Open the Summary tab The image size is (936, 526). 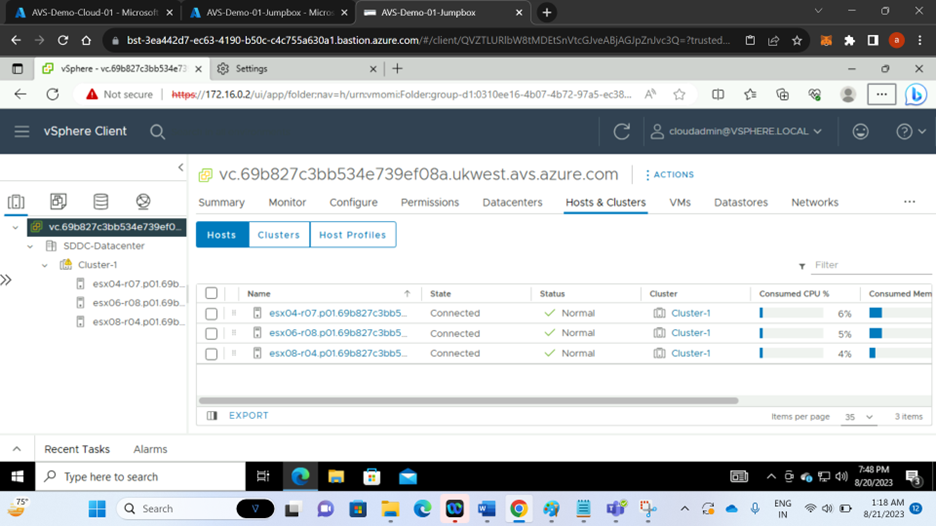(x=221, y=202)
